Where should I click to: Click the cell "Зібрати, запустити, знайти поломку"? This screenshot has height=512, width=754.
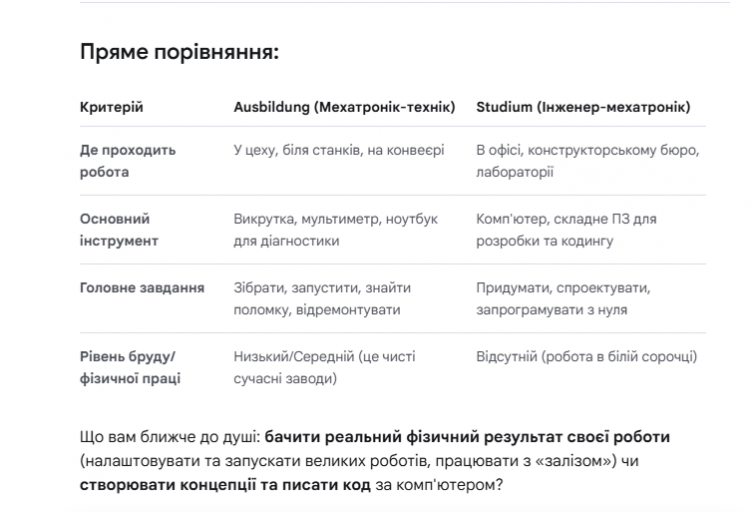(x=322, y=299)
